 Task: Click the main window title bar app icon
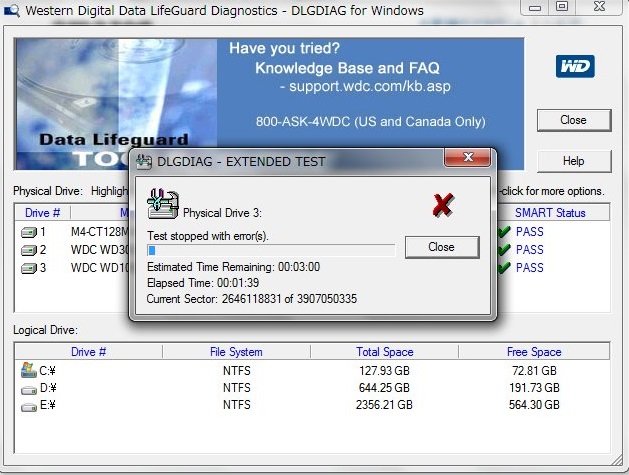pos(11,10)
